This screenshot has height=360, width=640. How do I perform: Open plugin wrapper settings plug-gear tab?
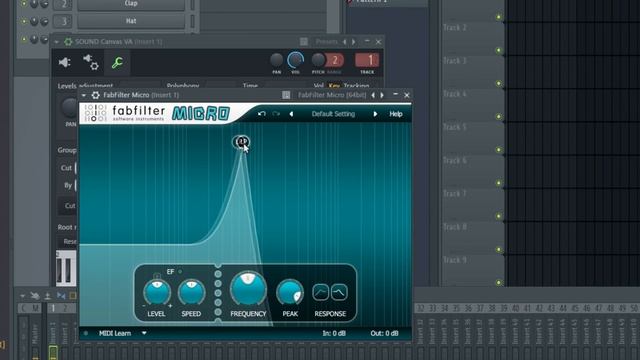point(91,62)
